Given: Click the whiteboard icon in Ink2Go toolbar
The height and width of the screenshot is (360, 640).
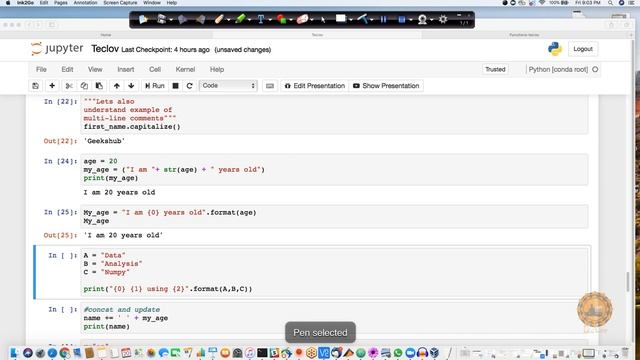Looking at the screenshot, I should [341, 19].
